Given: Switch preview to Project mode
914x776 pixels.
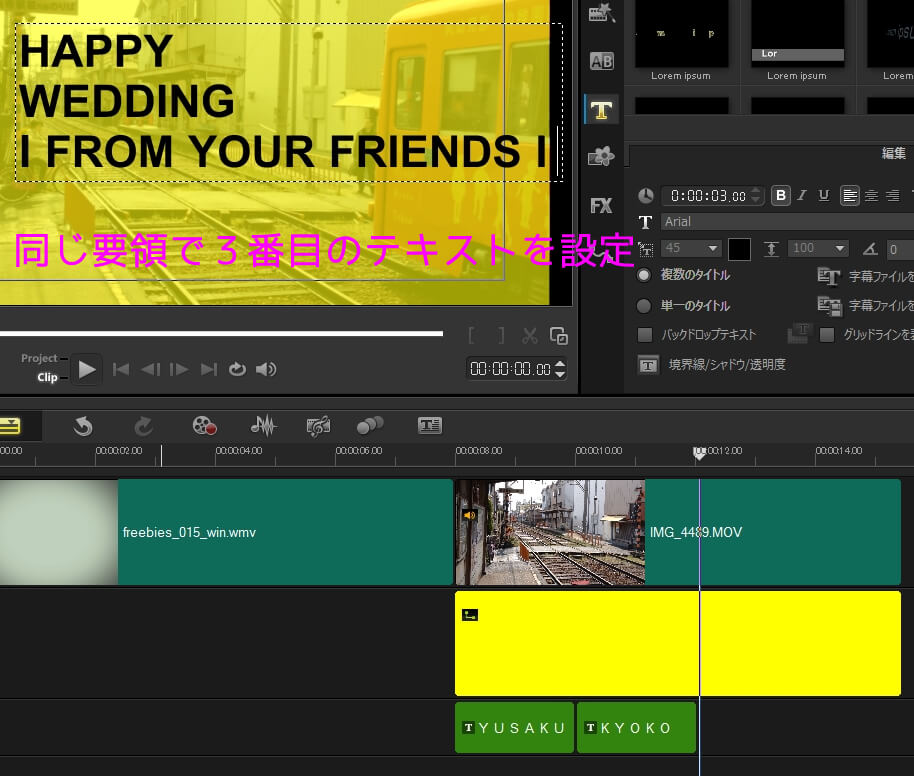Looking at the screenshot, I should tap(39, 358).
